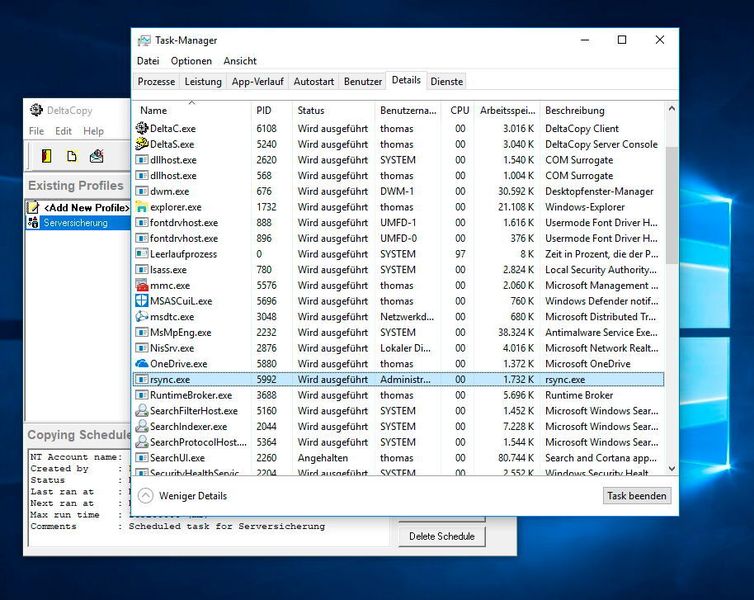Click the process list vertical scrollbar thumb
The height and width of the screenshot is (600, 754).
click(672, 205)
